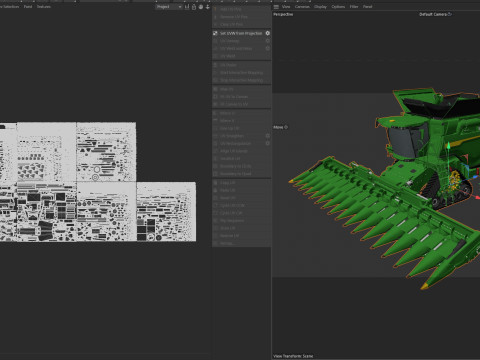Click the Clear UV Pins icon
480x360 pixels.
[x=215, y=24]
